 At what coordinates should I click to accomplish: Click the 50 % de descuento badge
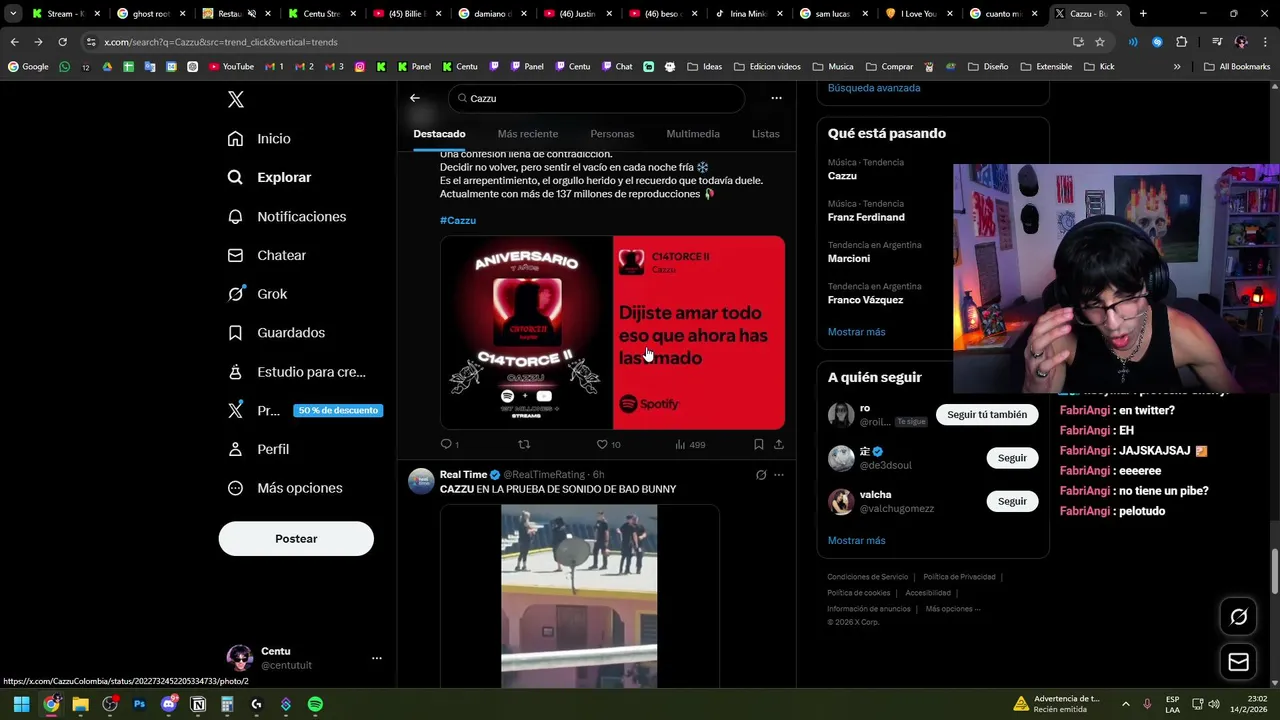click(x=338, y=410)
